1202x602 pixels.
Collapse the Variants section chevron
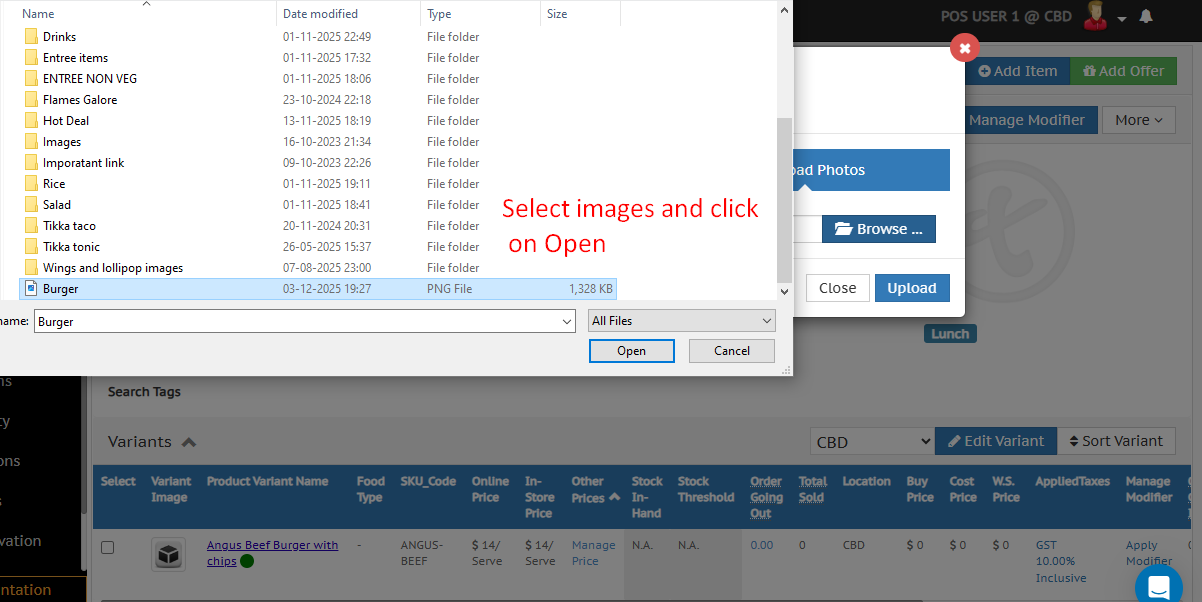[189, 442]
